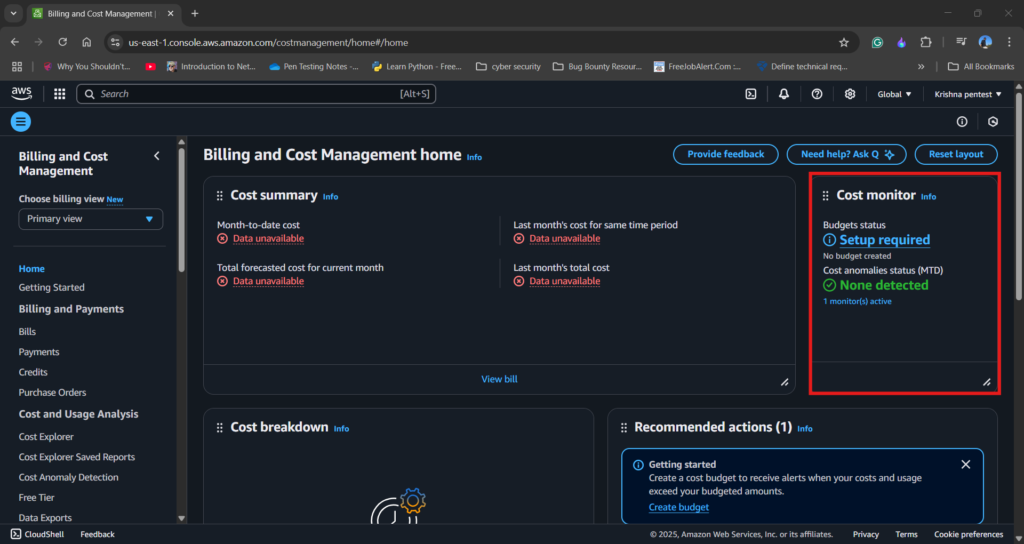Open the Krishna pentest account menu
This screenshot has width=1024, height=544.
click(x=967, y=94)
